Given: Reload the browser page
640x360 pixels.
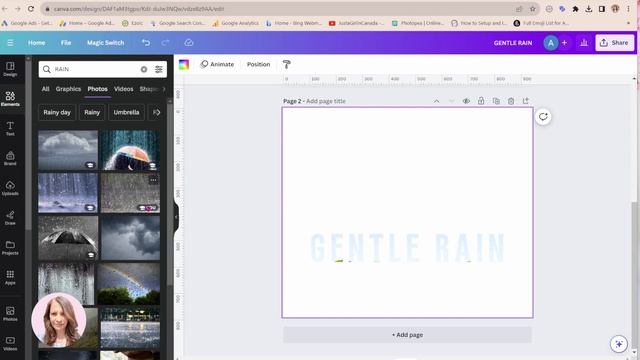Looking at the screenshot, I should point(31,9).
